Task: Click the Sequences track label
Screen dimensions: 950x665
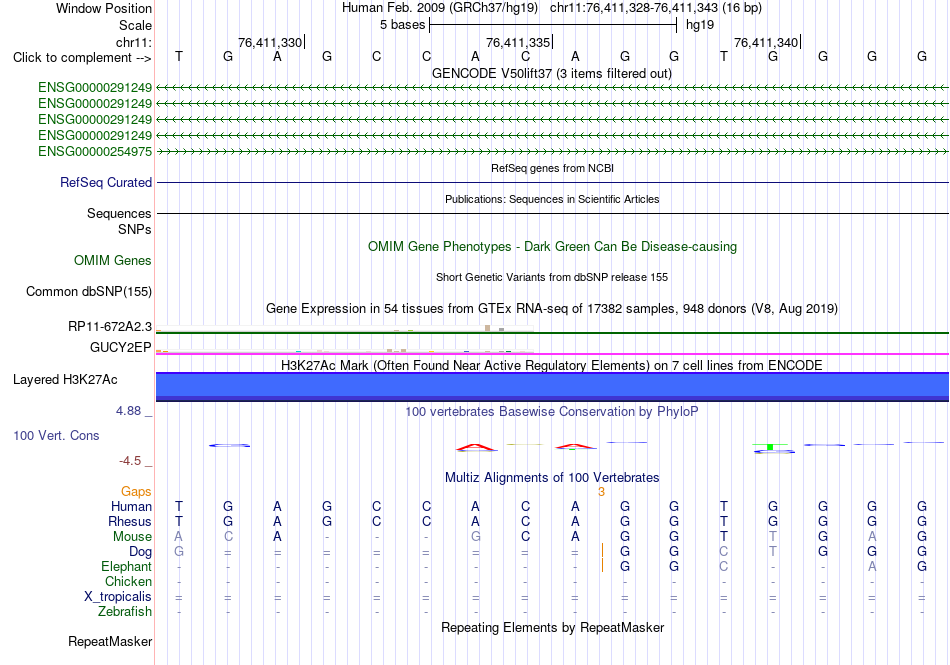Action: pos(119,213)
